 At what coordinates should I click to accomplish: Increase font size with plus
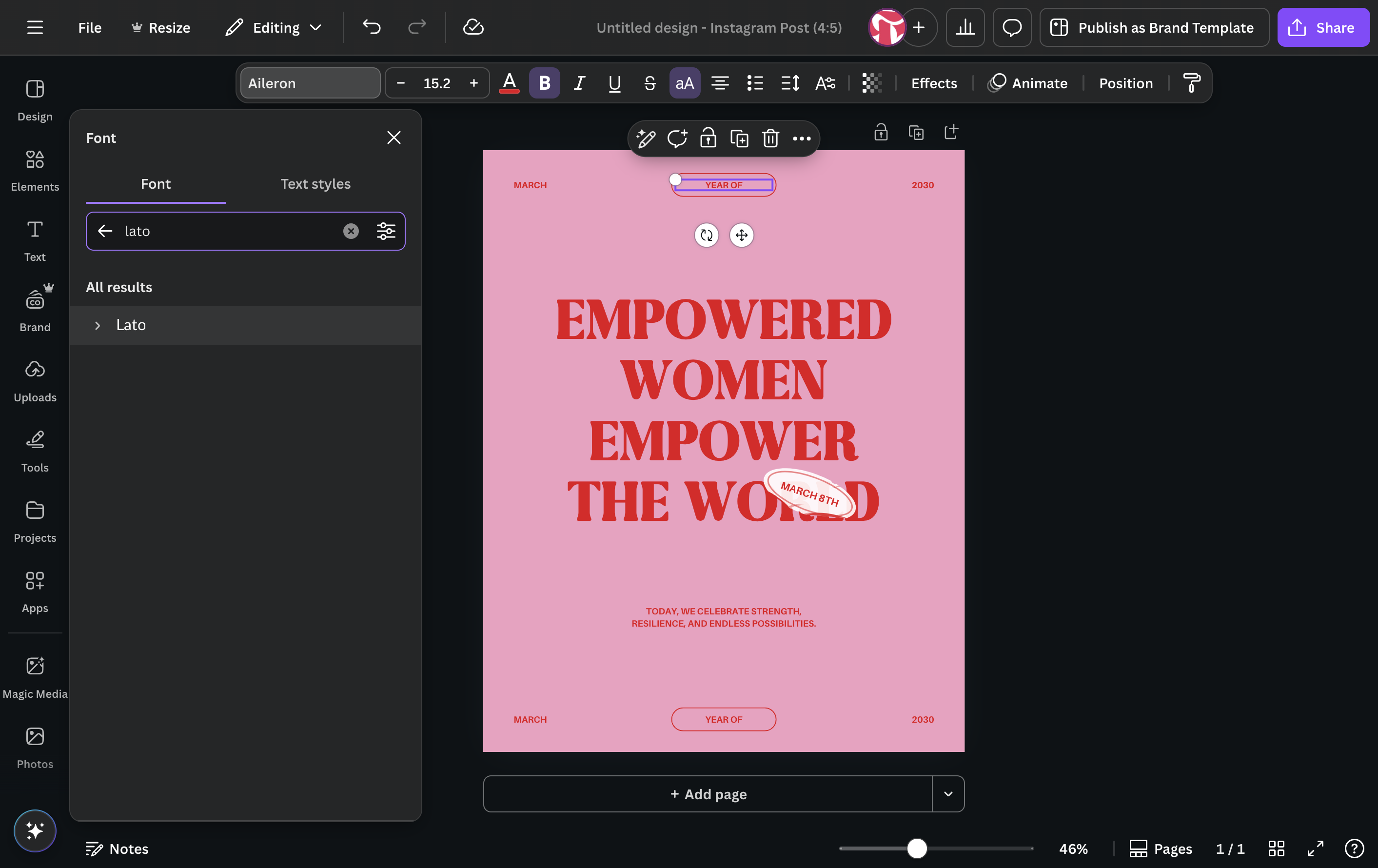[x=473, y=83]
